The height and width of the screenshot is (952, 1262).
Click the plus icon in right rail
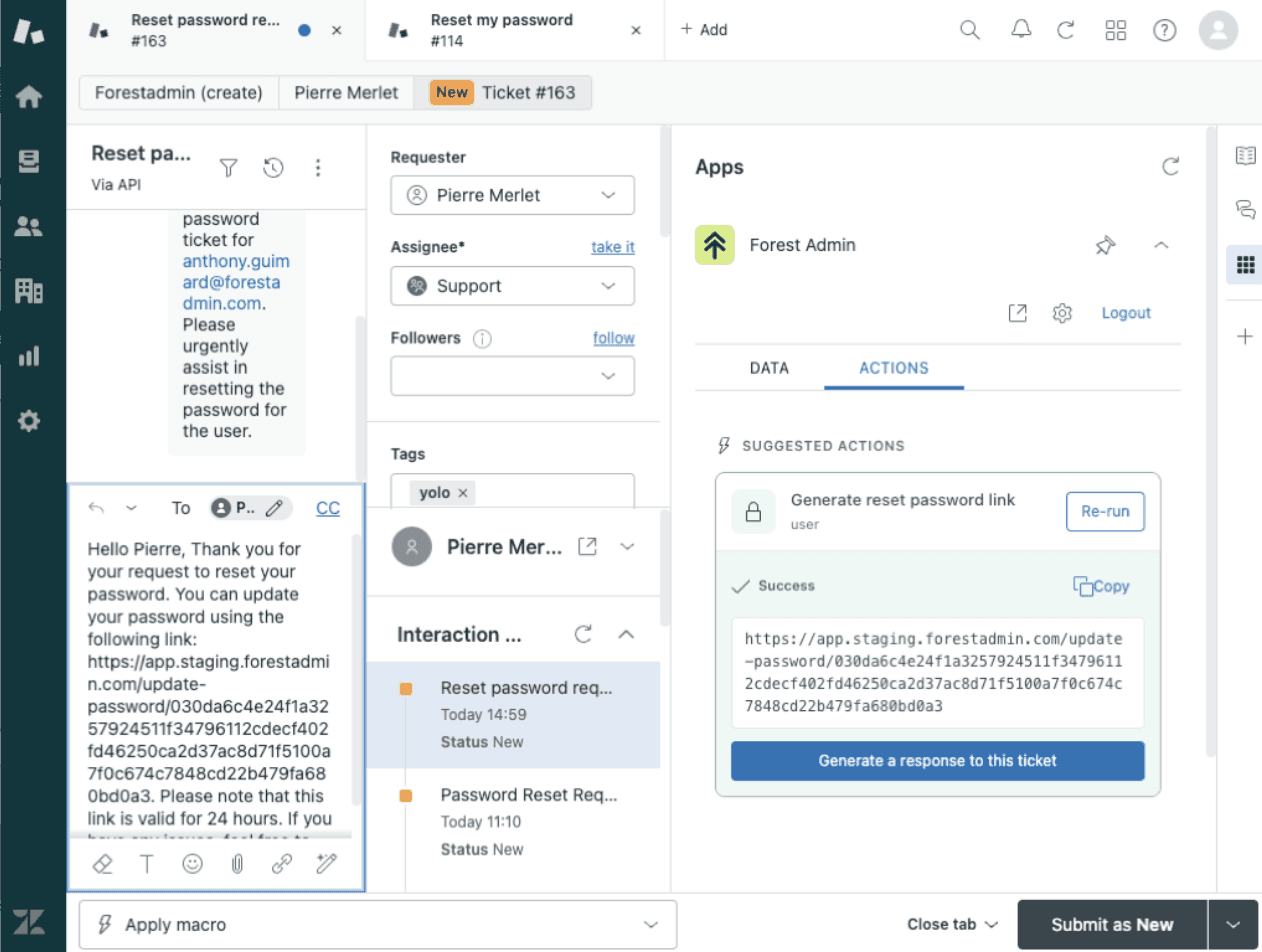tap(1245, 337)
